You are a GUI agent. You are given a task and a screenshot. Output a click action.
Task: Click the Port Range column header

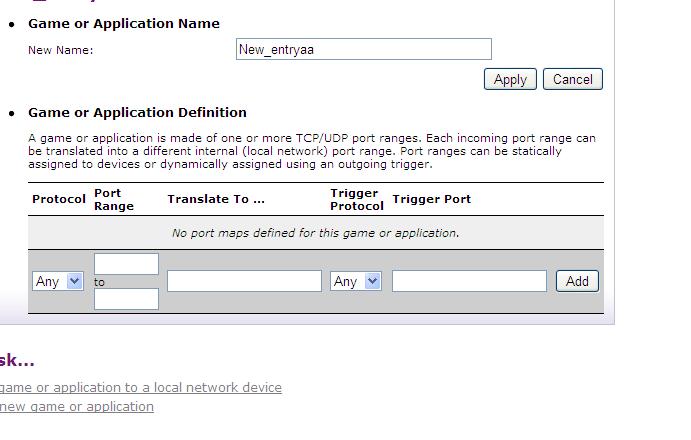(114, 200)
